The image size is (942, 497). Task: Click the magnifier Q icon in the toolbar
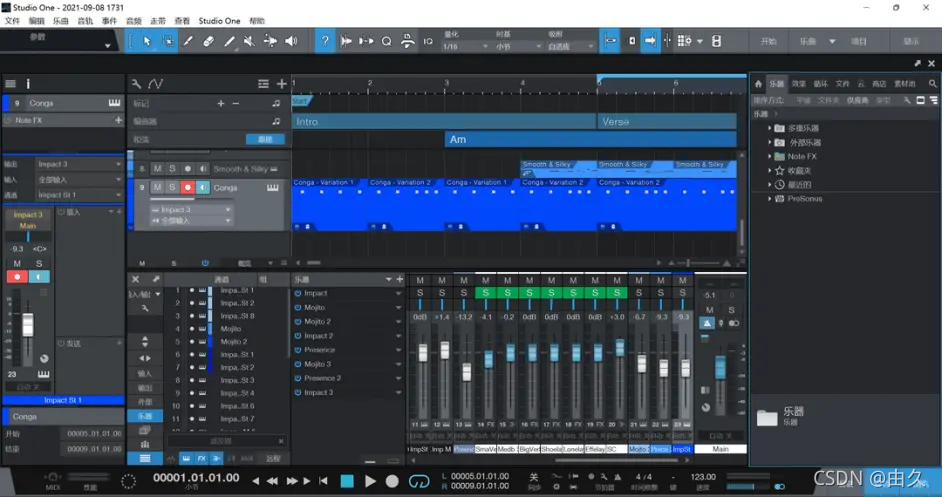click(386, 41)
